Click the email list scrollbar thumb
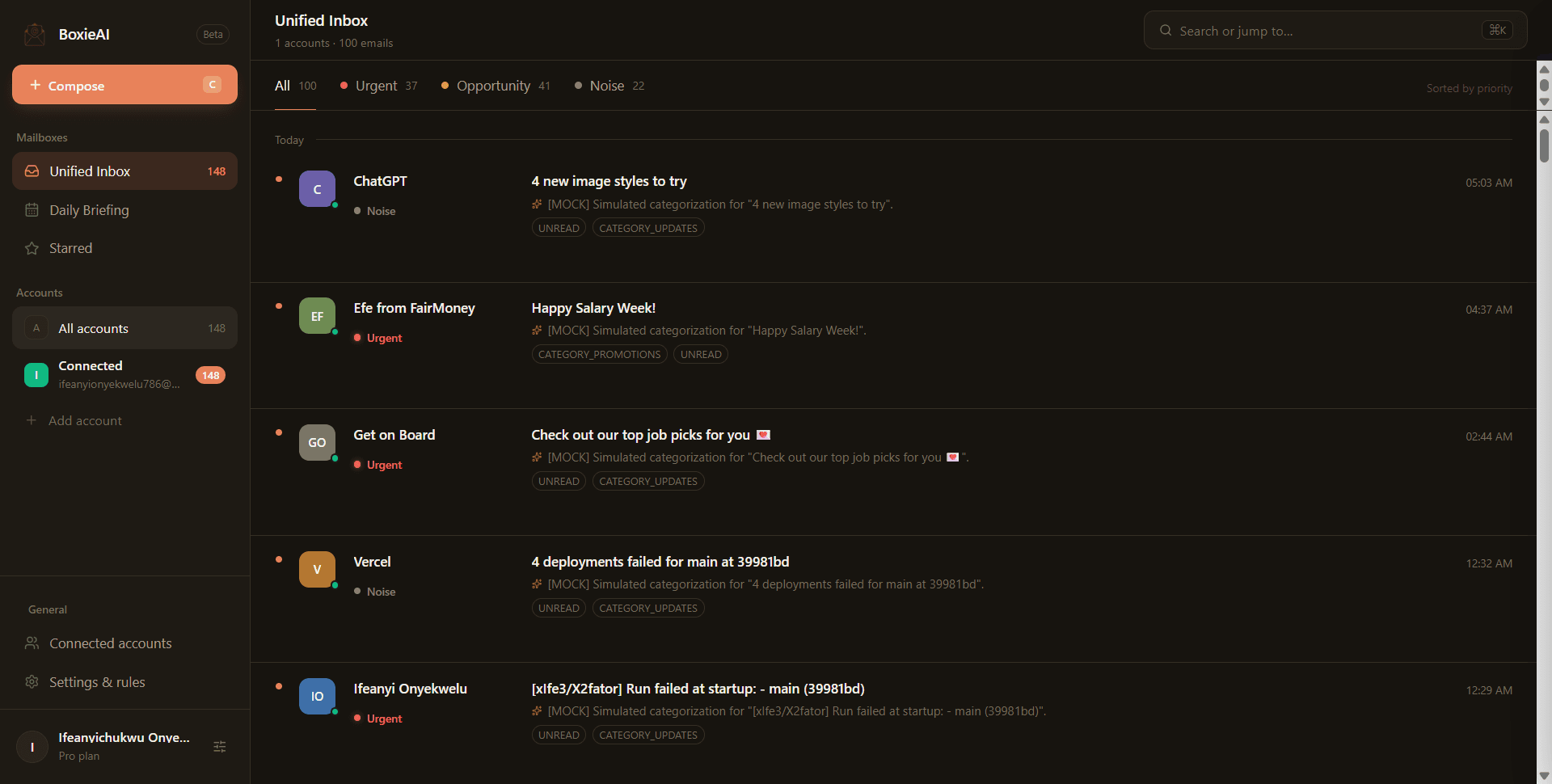This screenshot has width=1552, height=784. point(1544,145)
